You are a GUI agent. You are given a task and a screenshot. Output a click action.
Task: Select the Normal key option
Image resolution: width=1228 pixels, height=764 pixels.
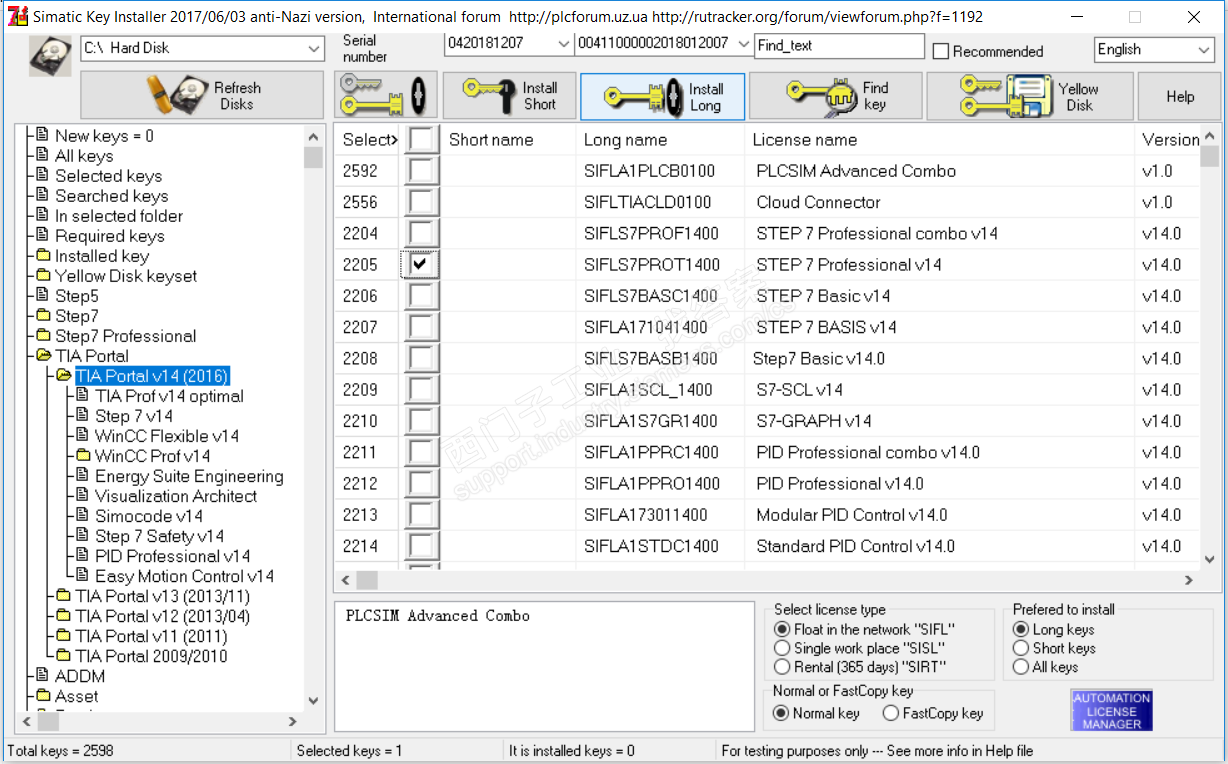pyautogui.click(x=782, y=713)
